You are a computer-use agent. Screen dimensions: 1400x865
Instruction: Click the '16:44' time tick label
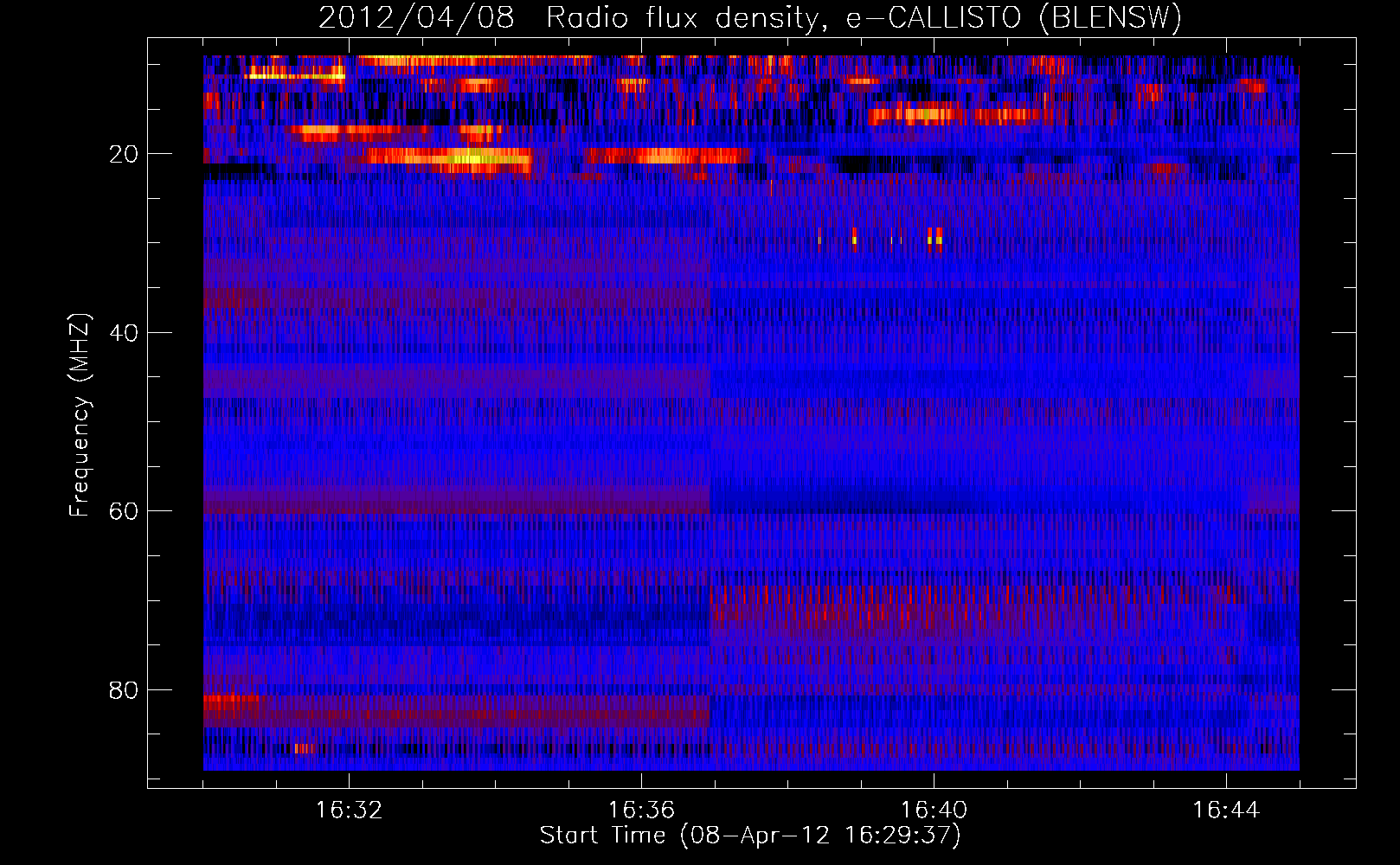pyautogui.click(x=1226, y=810)
